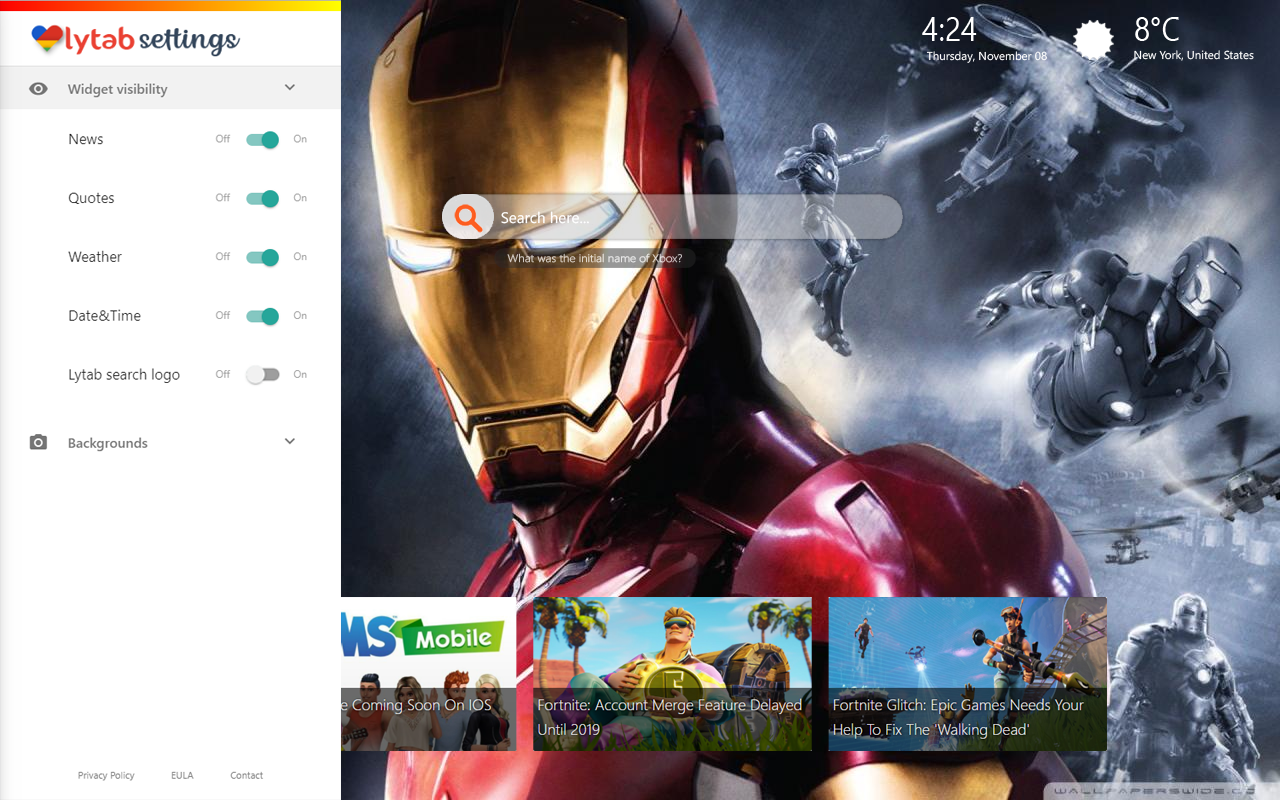
Task: Click the camera icon beside Backgrounds
Action: point(38,442)
